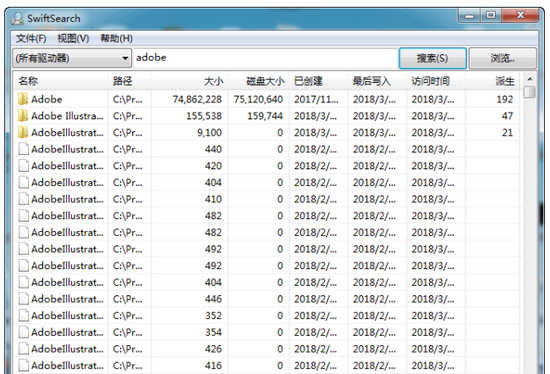The width and height of the screenshot is (550, 374).
Task: Click file icon in row sized 416
Action: tap(23, 365)
